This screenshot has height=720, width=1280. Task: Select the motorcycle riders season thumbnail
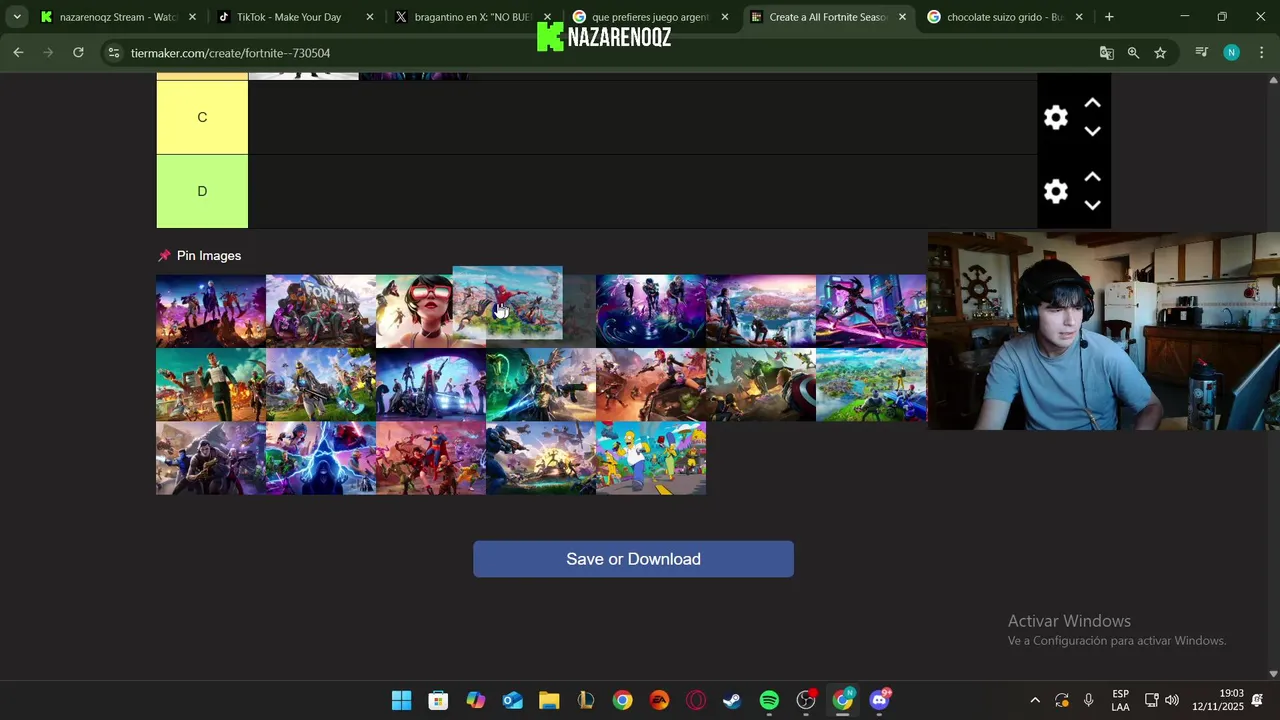click(431, 385)
